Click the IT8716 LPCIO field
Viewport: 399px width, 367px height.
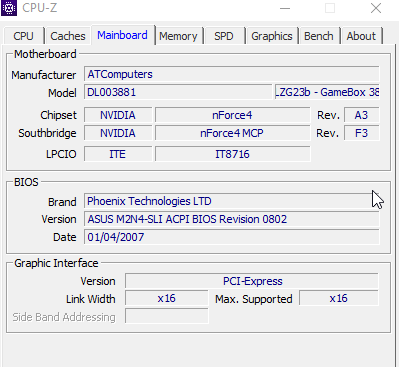232,154
